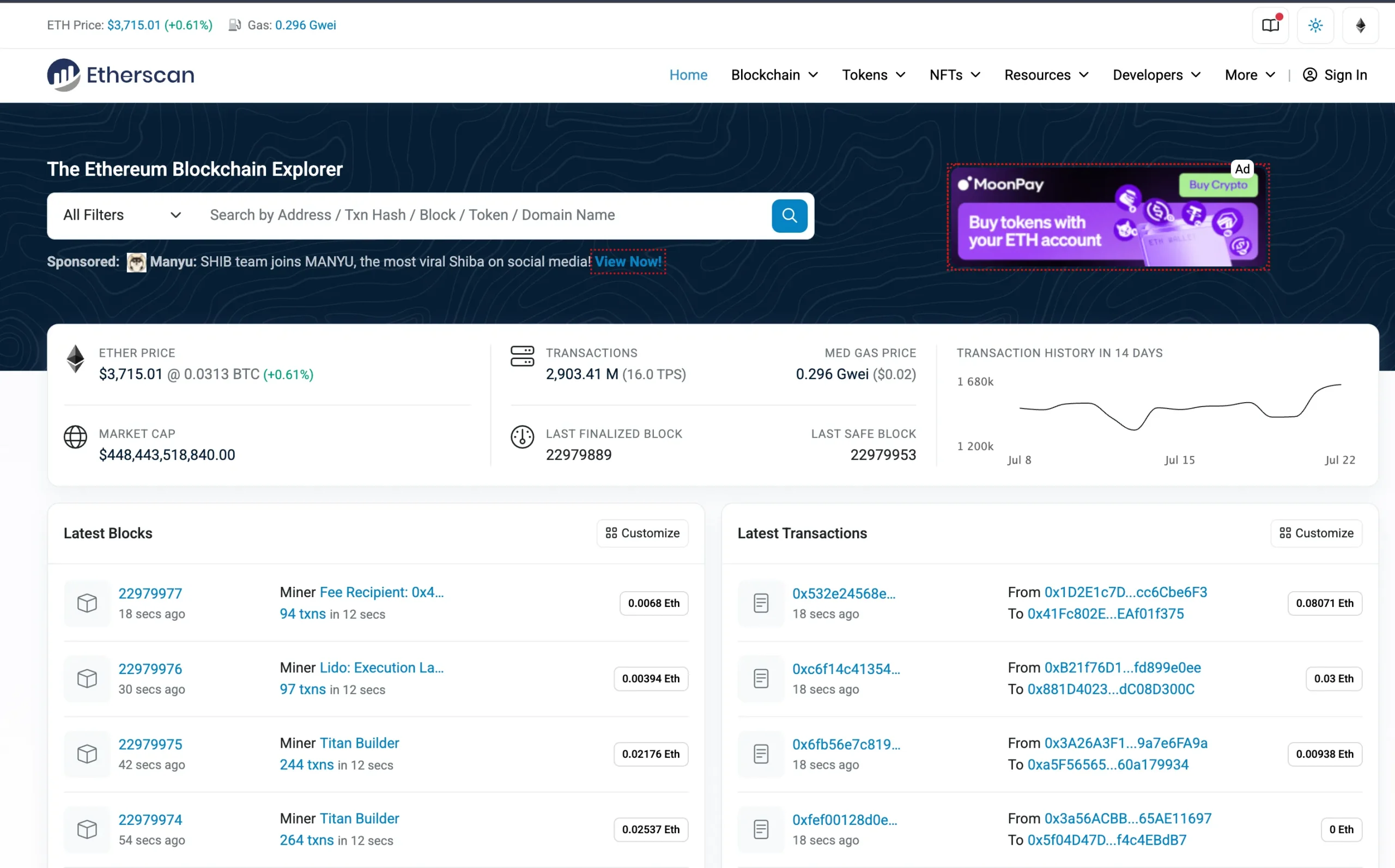This screenshot has height=868, width=1395.
Task: Click document icon for transaction 0x6fb56e7c819
Action: [761, 754]
